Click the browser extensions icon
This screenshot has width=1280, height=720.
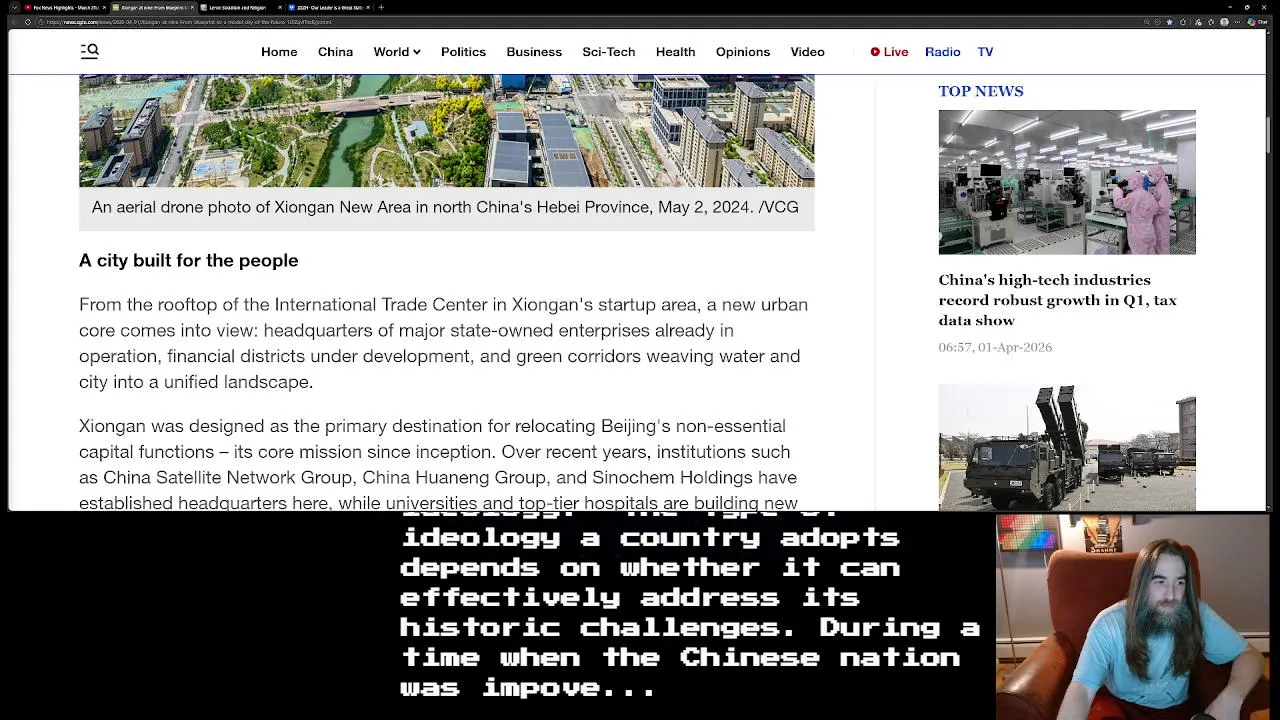tap(1183, 22)
